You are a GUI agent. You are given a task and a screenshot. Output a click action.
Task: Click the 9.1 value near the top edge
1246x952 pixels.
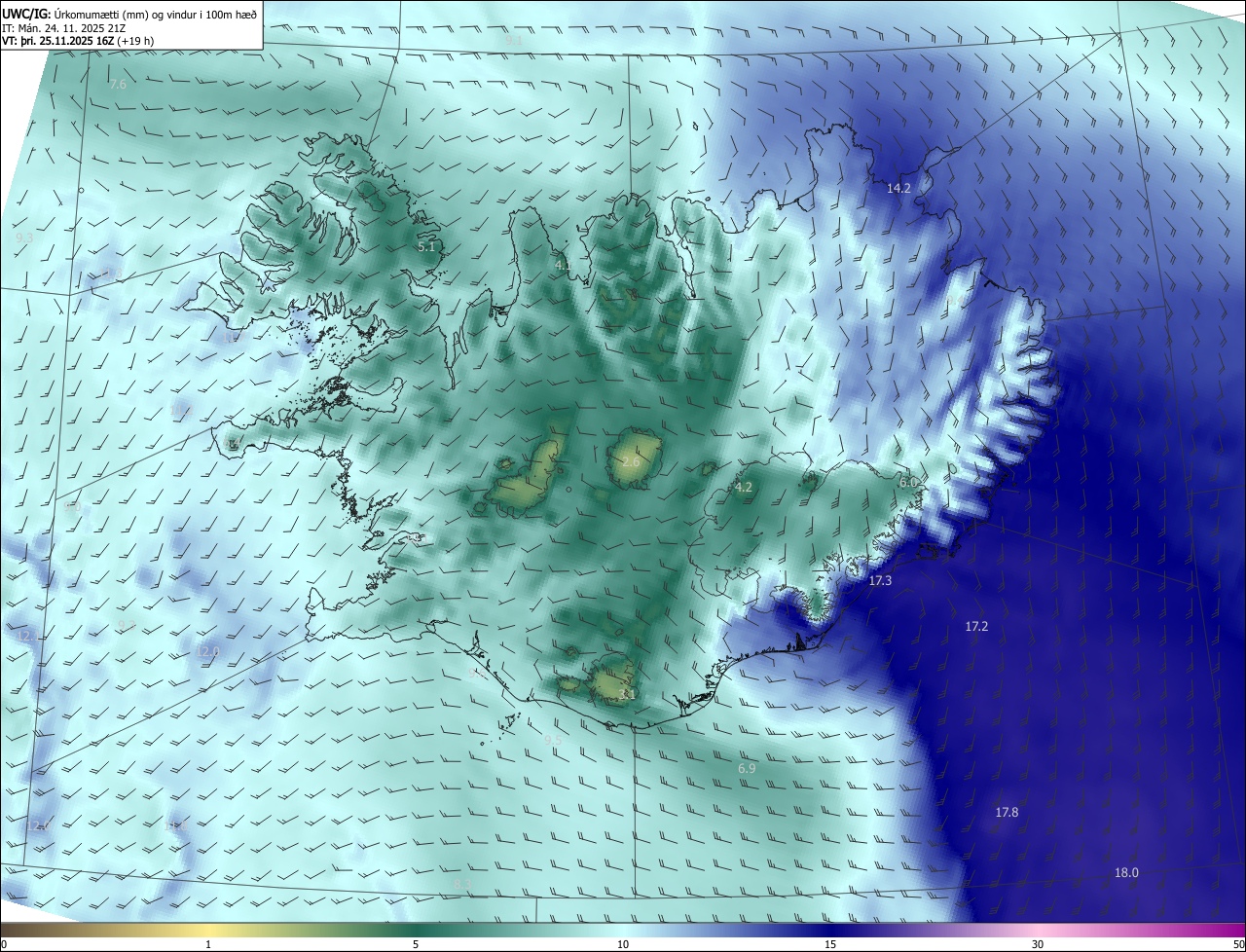point(514,40)
